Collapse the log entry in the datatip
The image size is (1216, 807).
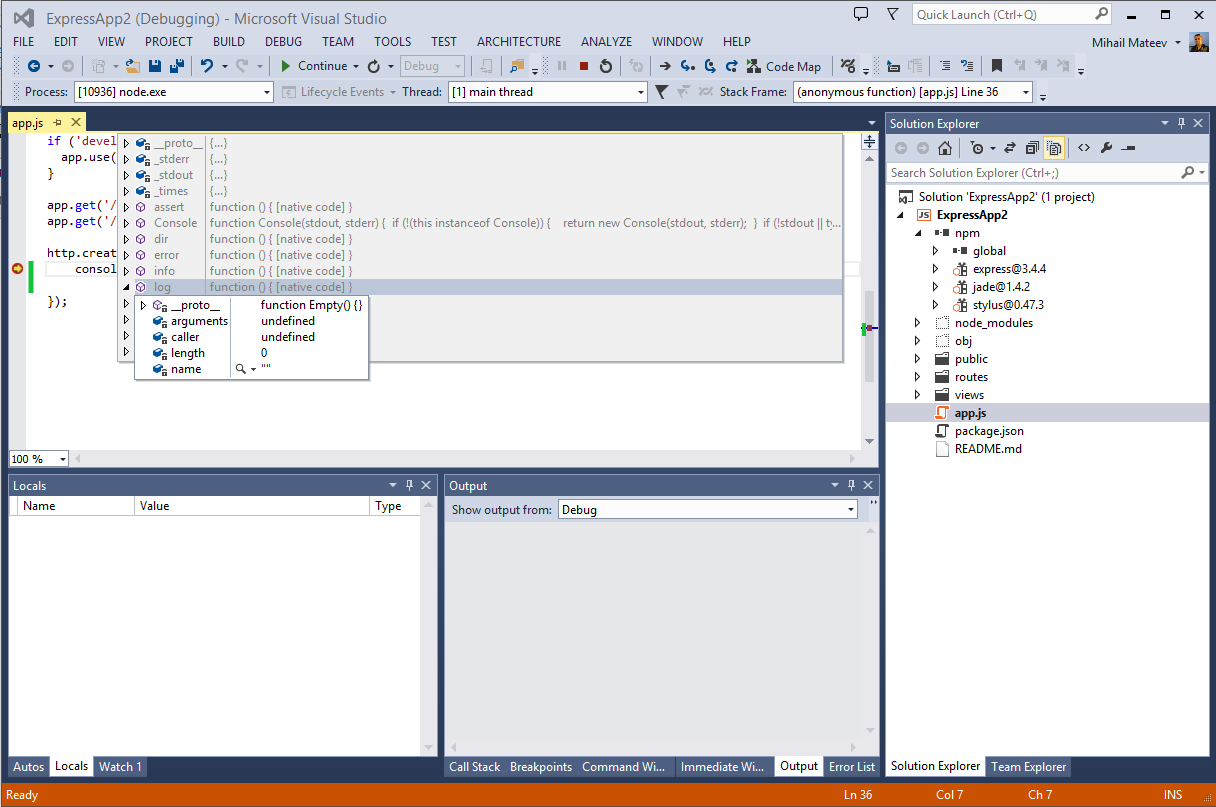point(126,287)
